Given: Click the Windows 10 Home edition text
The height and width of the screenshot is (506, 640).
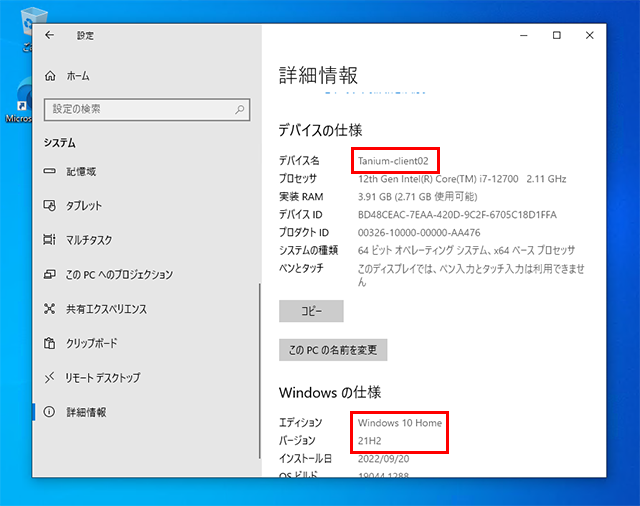Looking at the screenshot, I should [x=400, y=423].
